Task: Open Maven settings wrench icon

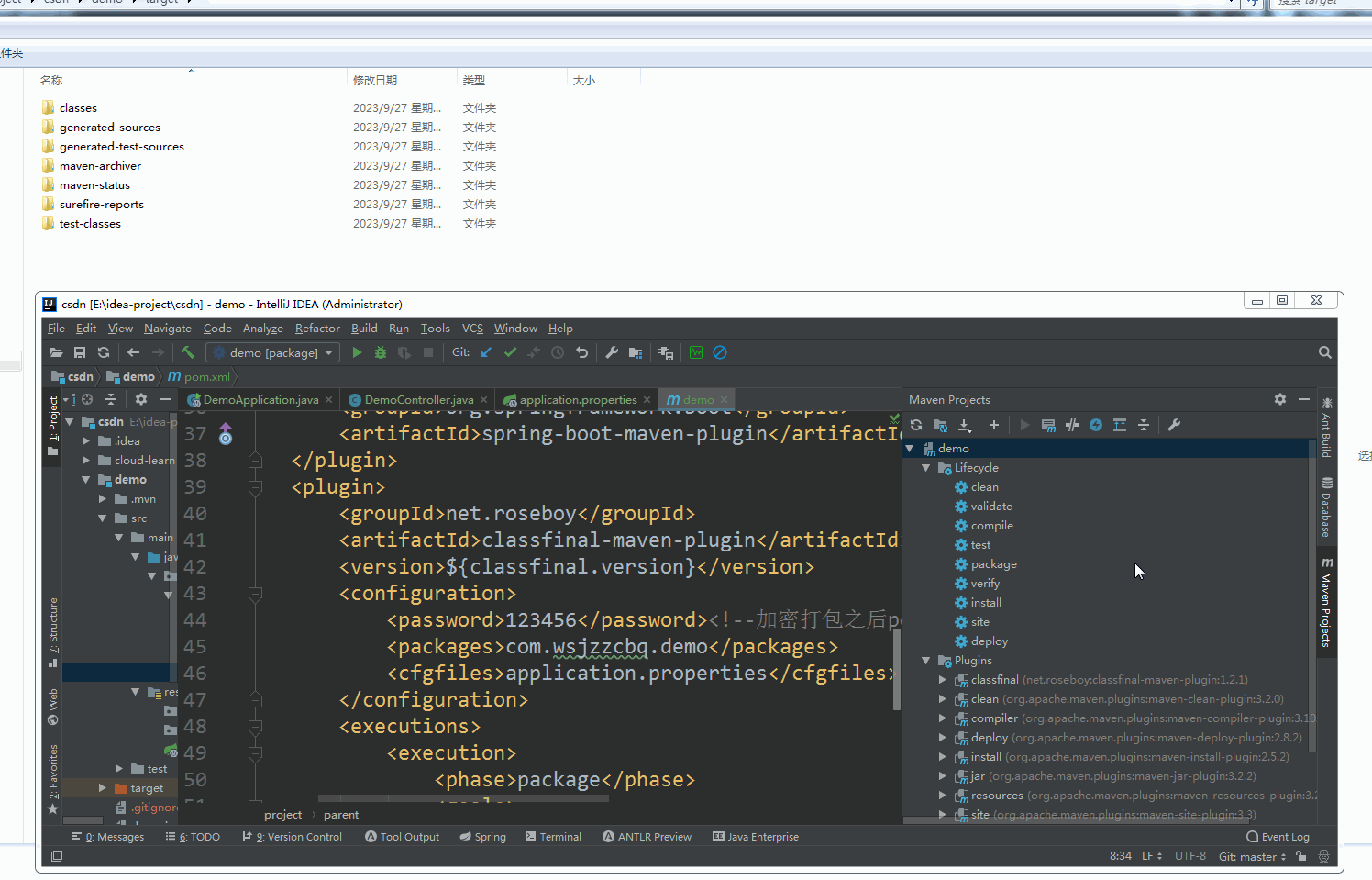Action: (x=1174, y=425)
